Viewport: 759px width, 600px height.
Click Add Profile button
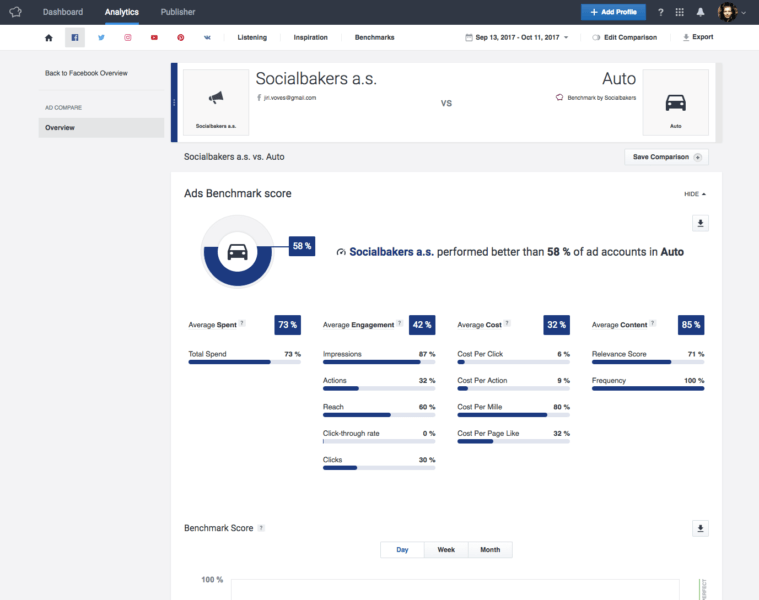tap(613, 12)
